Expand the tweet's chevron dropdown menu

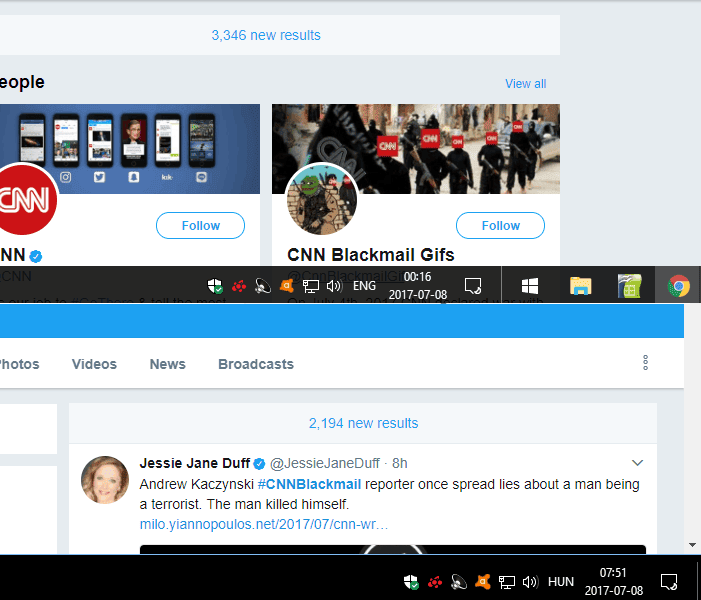[638, 463]
